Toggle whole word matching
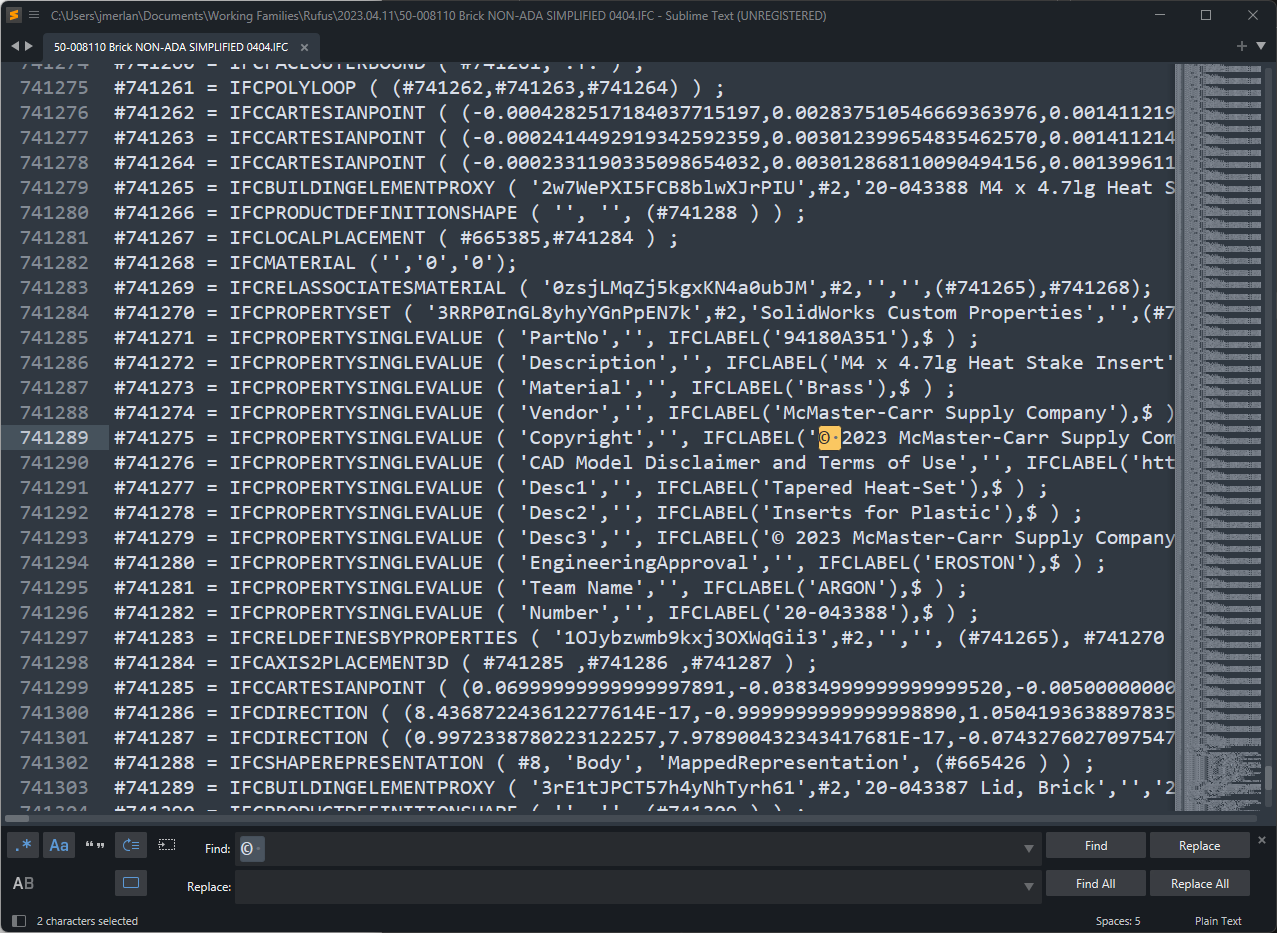This screenshot has height=933, width=1277. pos(95,846)
